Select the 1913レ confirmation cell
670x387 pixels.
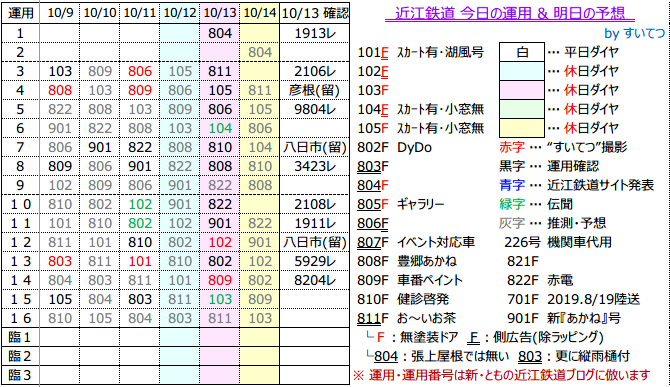pos(315,33)
